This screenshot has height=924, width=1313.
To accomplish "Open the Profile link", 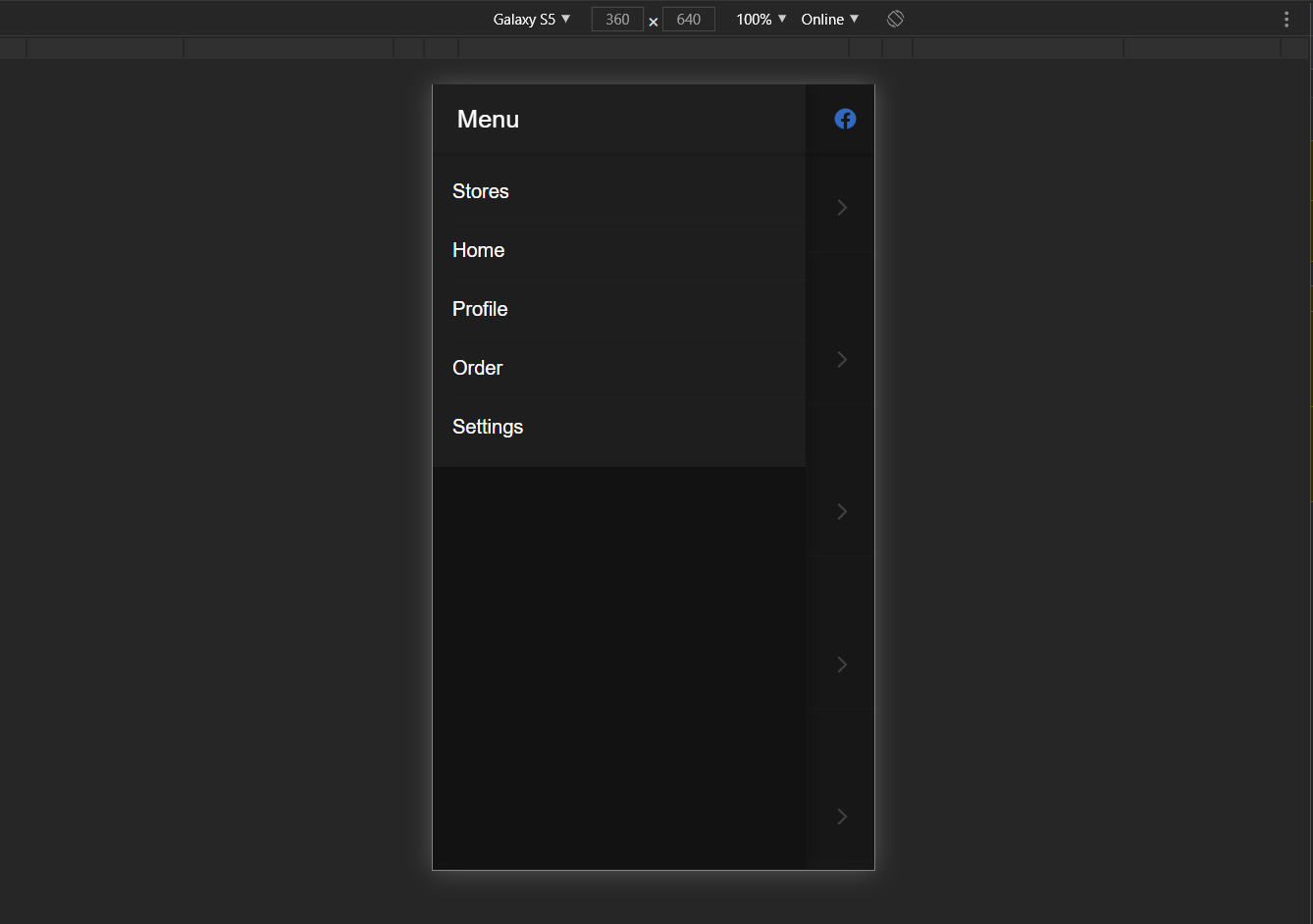I will 480,309.
